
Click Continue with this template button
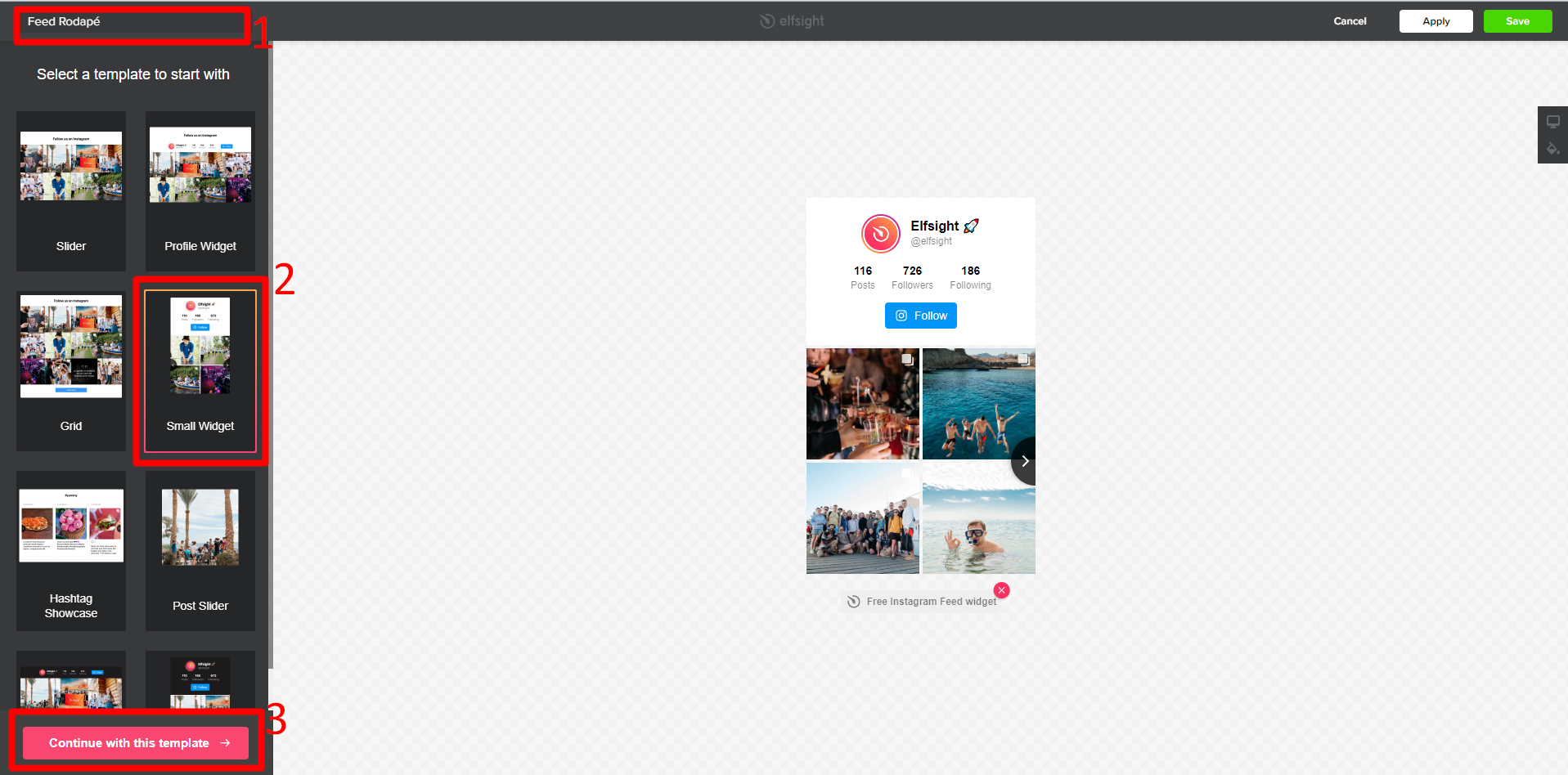coord(136,743)
